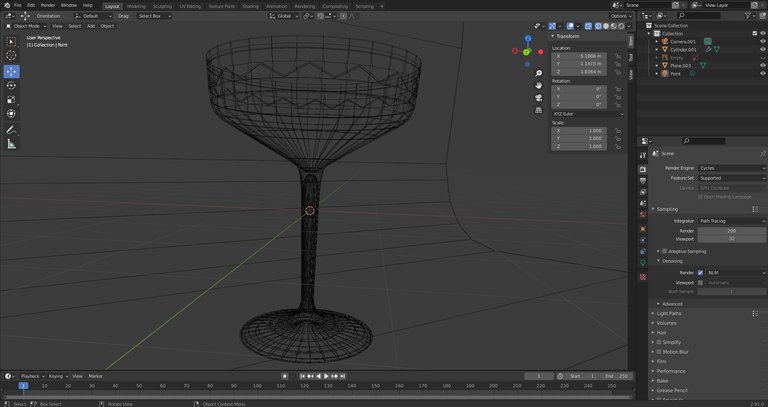Click the Render samples field showing 200
The height and width of the screenshot is (407, 768).
[x=731, y=230]
